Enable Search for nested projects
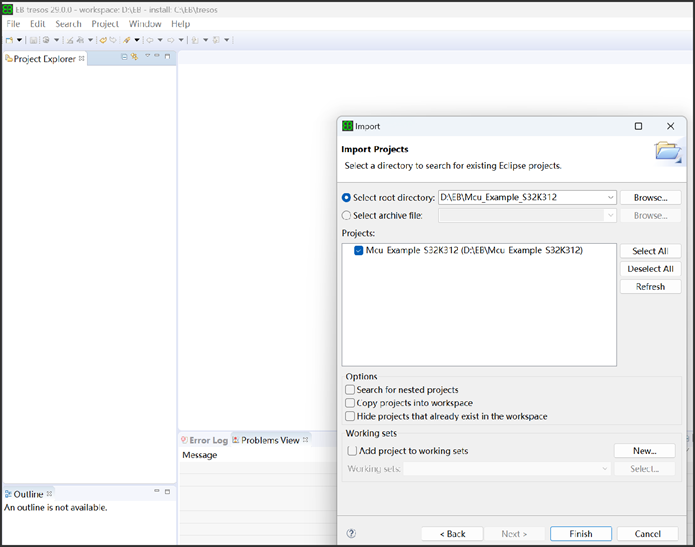Screen dimensions: 695x547 350,390
